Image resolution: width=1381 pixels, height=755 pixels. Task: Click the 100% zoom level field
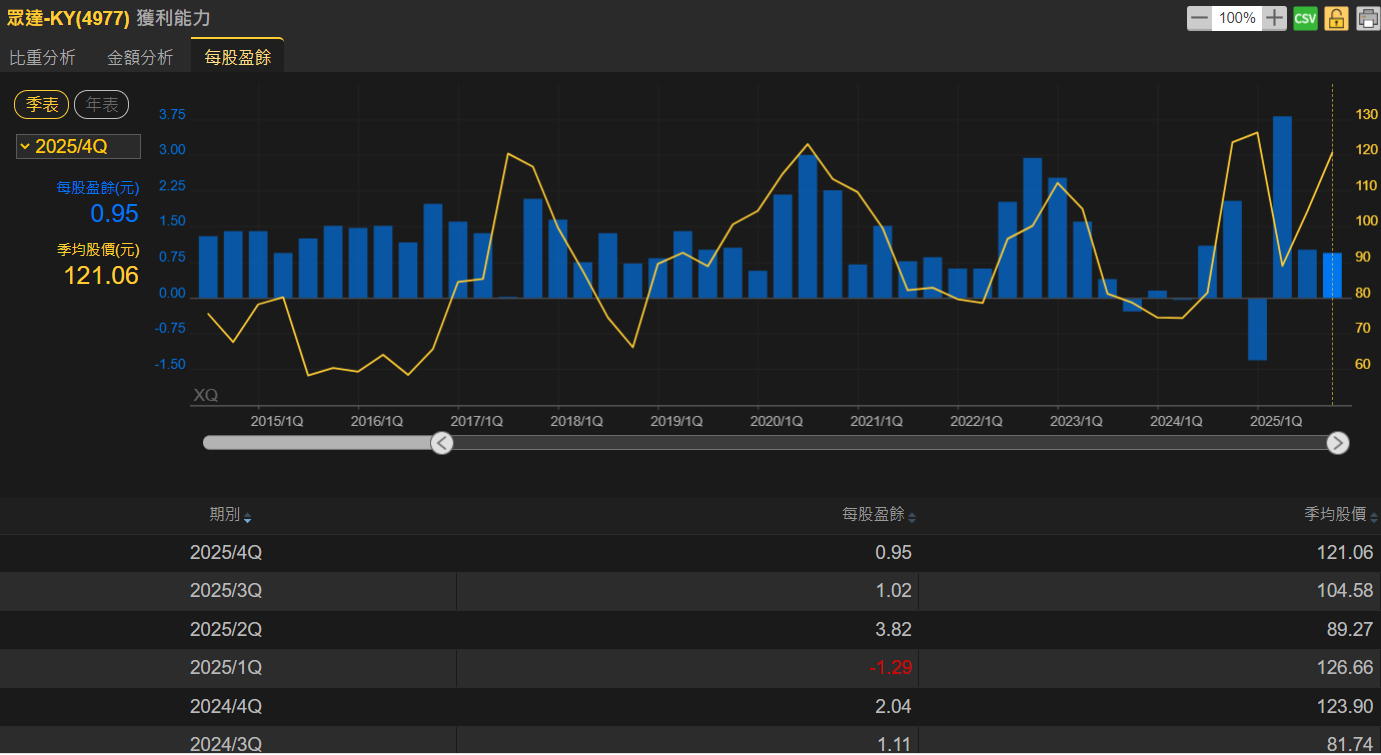(x=1237, y=18)
